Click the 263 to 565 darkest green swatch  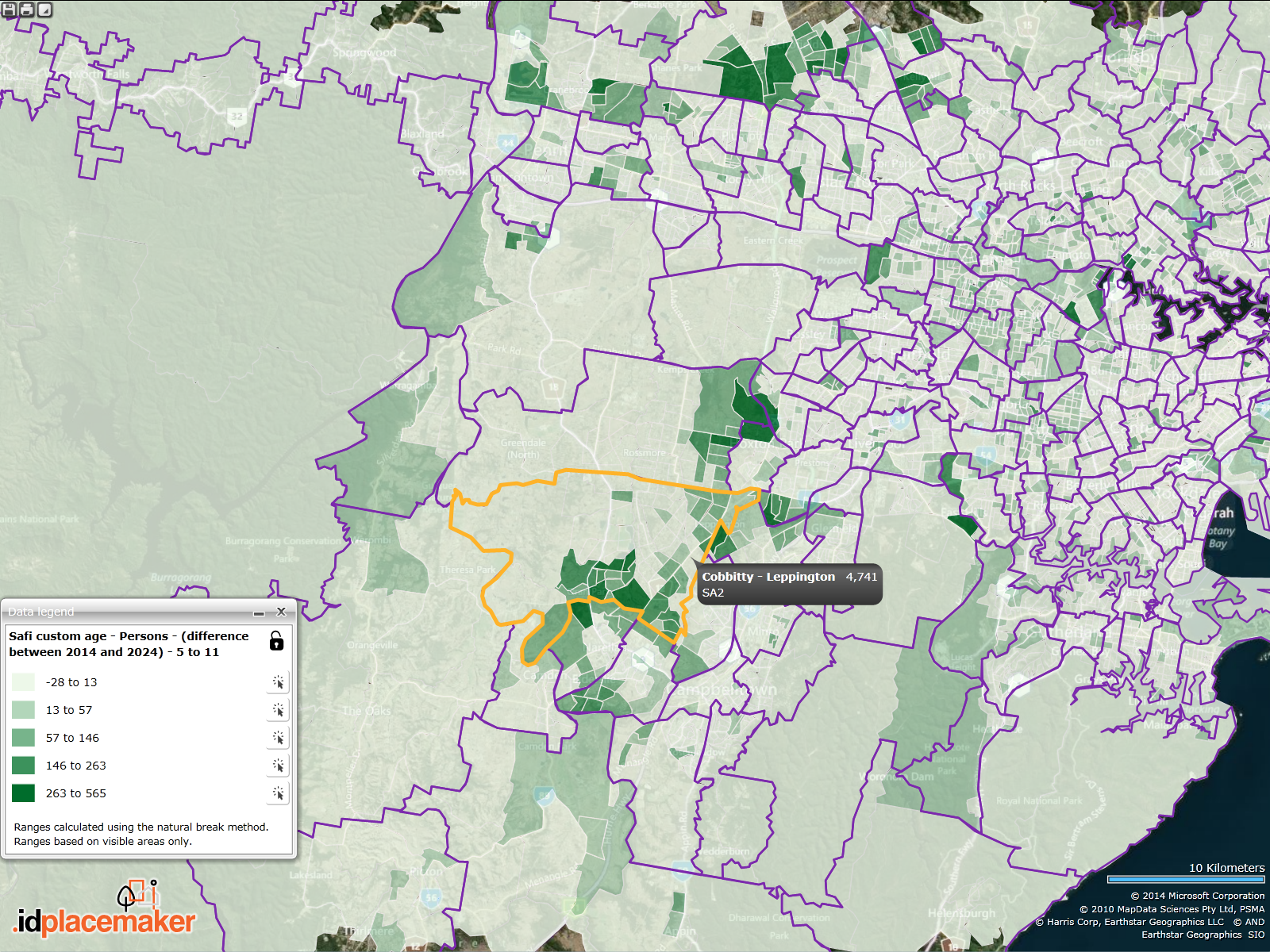(23, 793)
